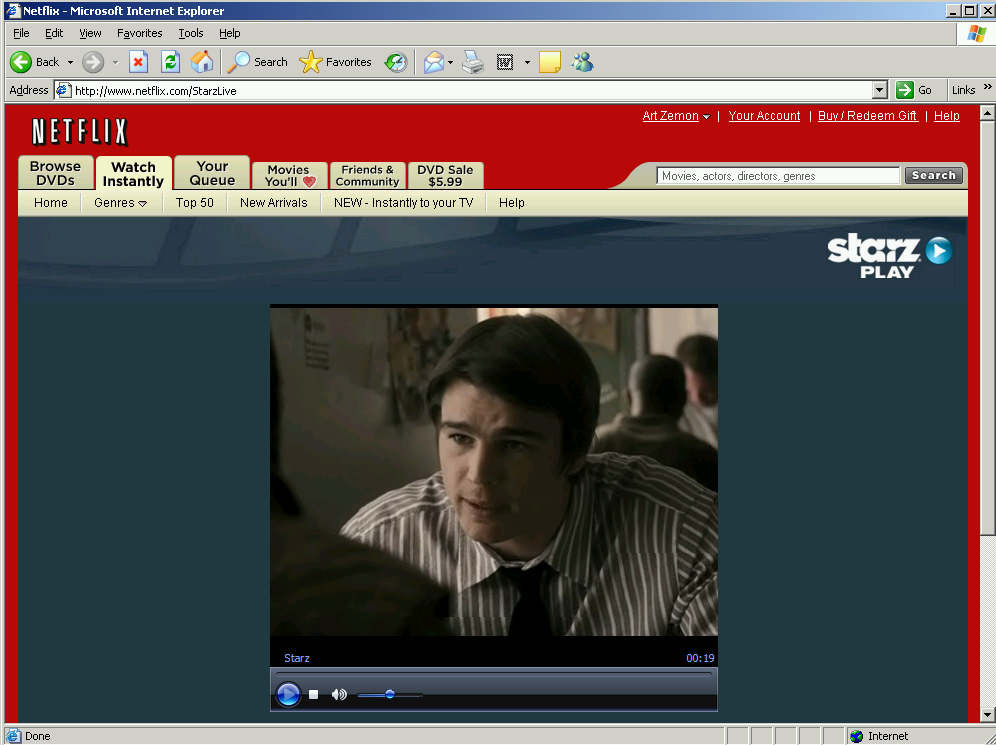Play the video with round play button

tap(288, 694)
